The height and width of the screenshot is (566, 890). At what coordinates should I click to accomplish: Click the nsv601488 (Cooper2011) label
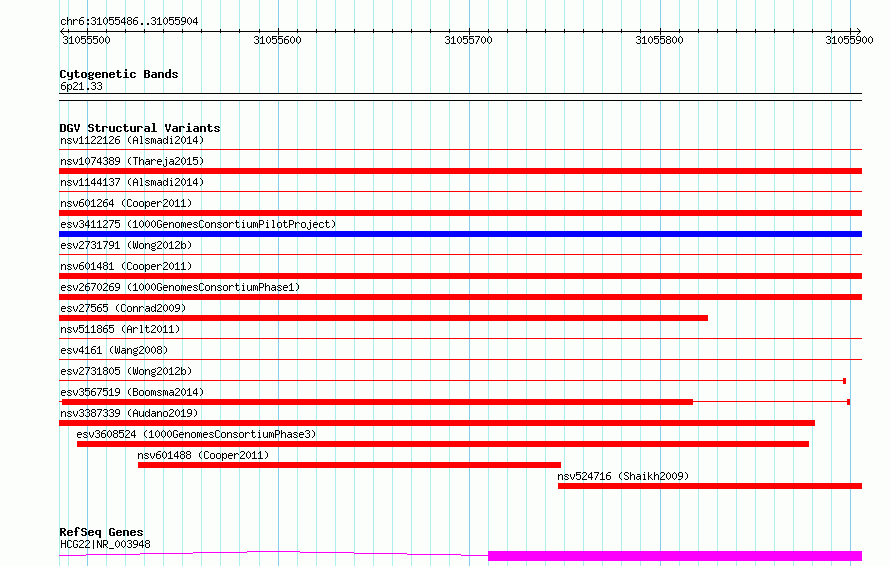click(203, 455)
